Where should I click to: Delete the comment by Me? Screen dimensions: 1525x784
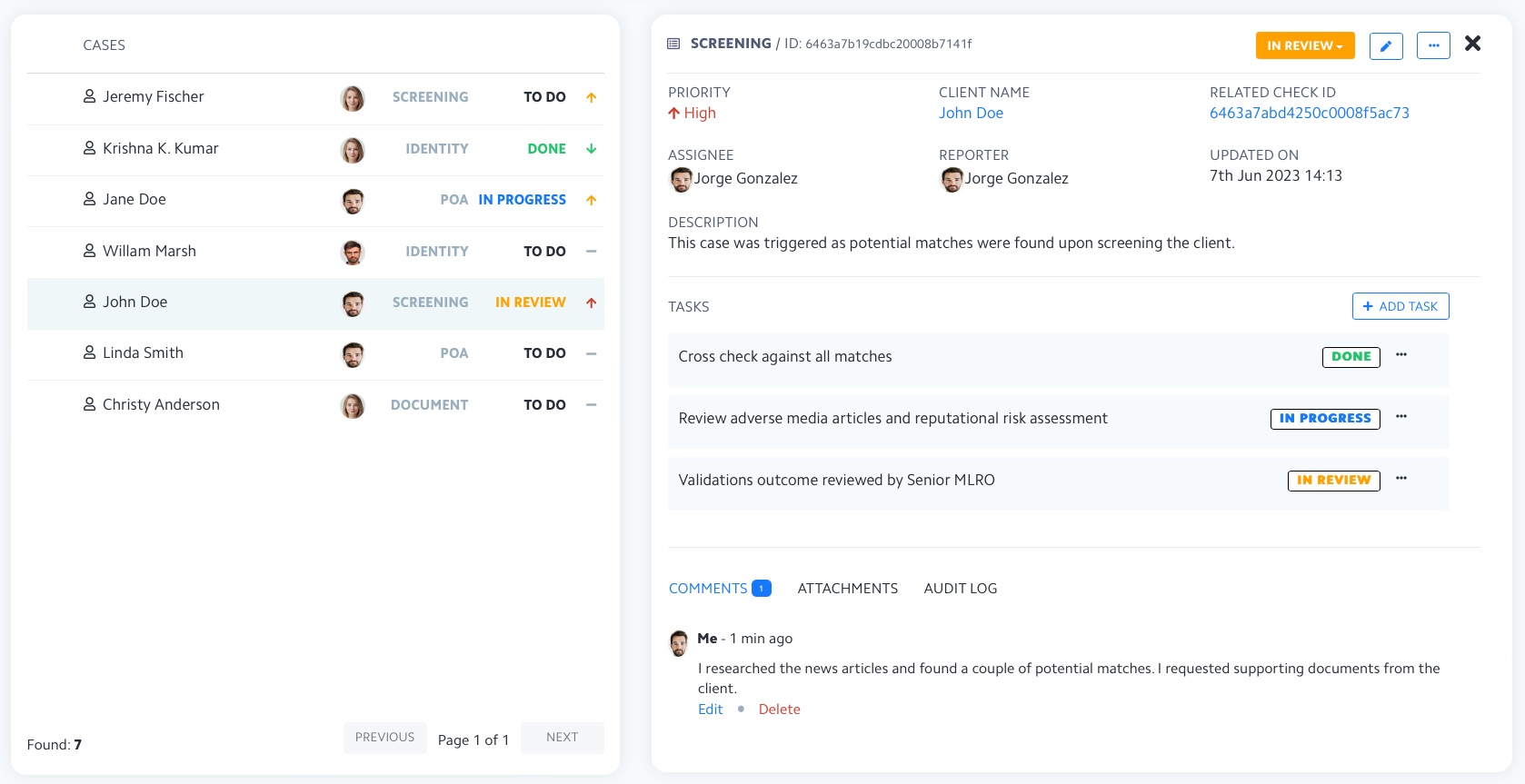(x=779, y=710)
